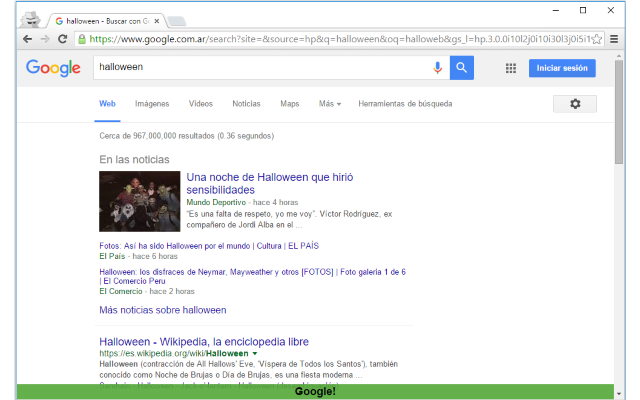This screenshot has width=640, height=400.
Task: Click the browser forward arrow
Action: pos(45,39)
